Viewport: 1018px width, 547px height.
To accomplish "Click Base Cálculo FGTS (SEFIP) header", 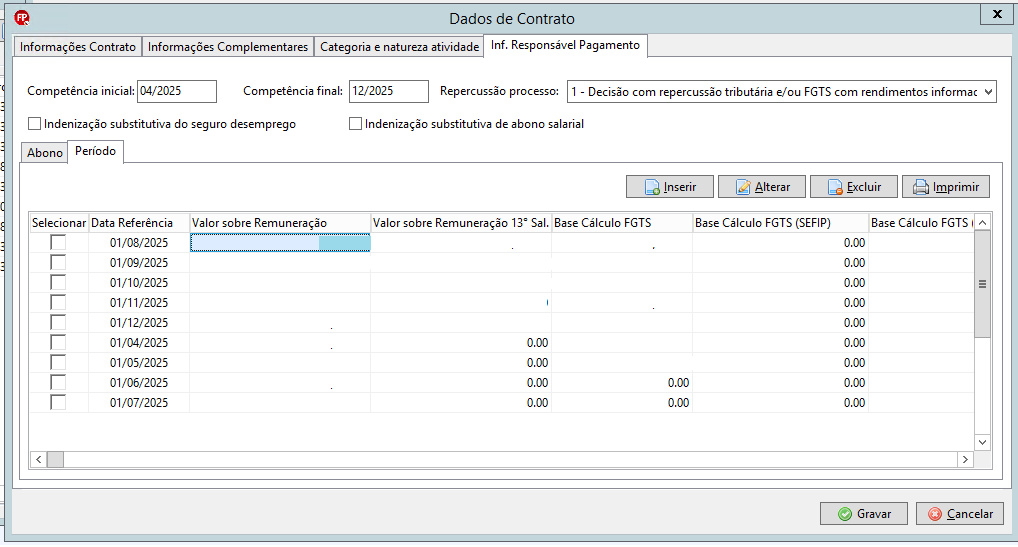I will pos(780,223).
